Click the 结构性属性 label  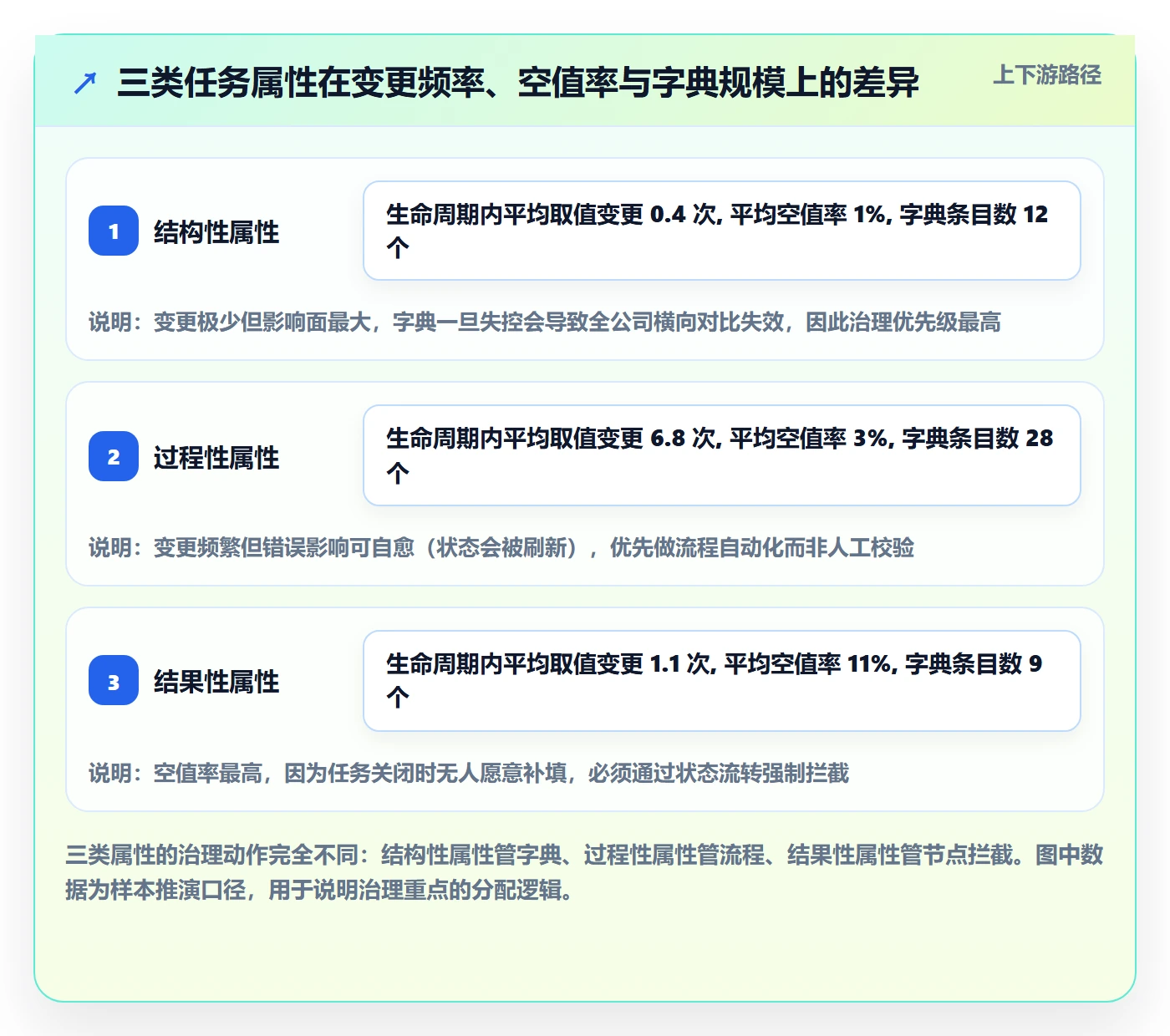point(216,231)
